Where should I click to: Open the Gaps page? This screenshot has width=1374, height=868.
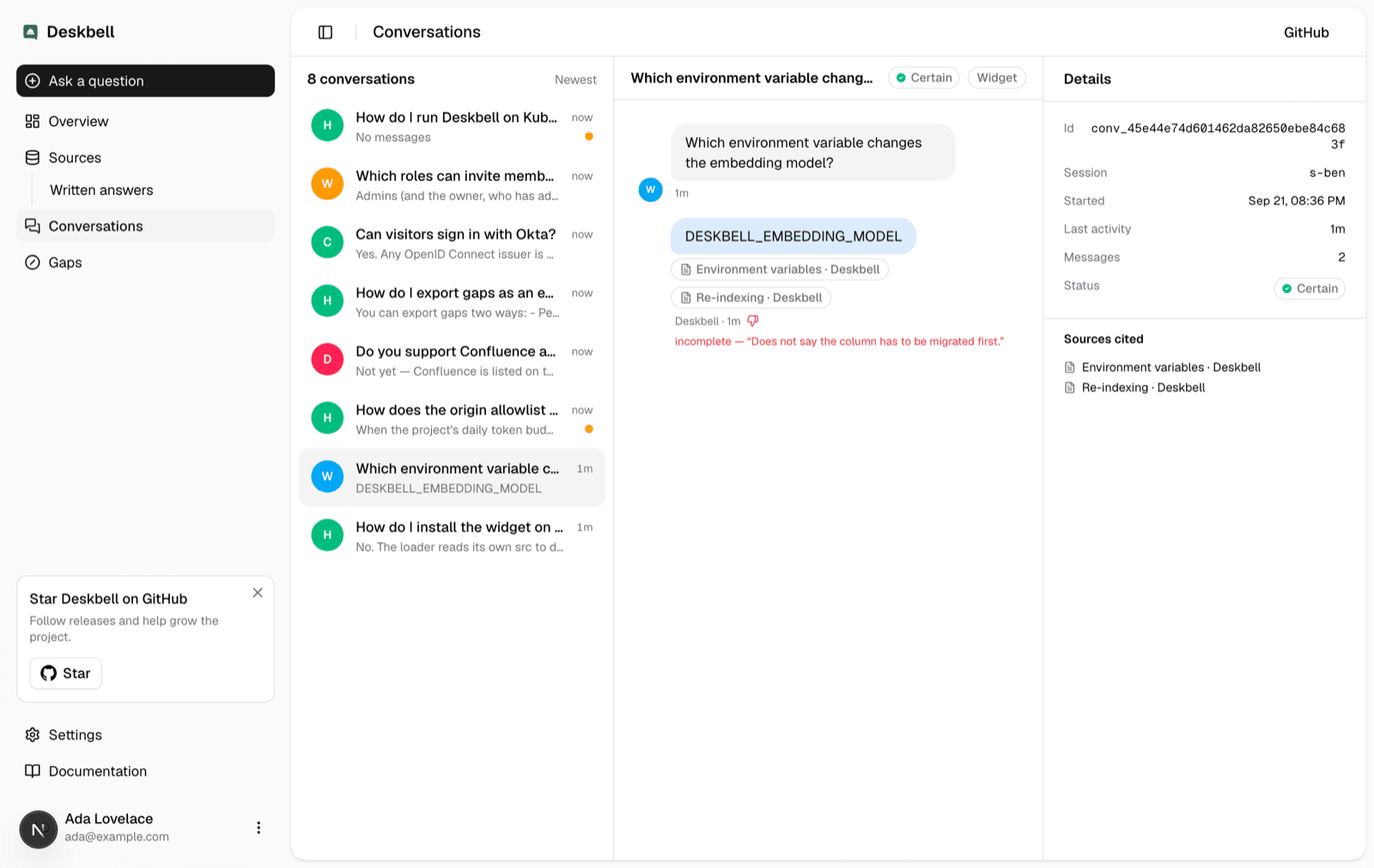(146, 263)
